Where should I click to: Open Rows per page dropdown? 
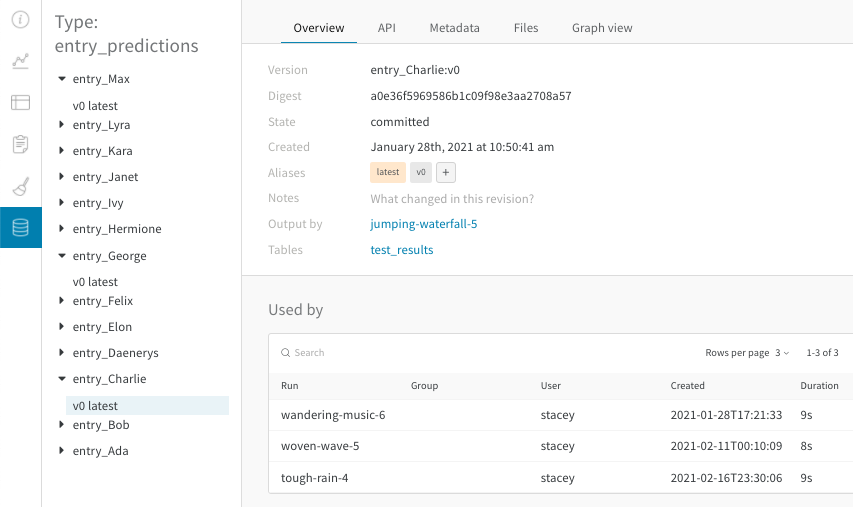point(782,353)
